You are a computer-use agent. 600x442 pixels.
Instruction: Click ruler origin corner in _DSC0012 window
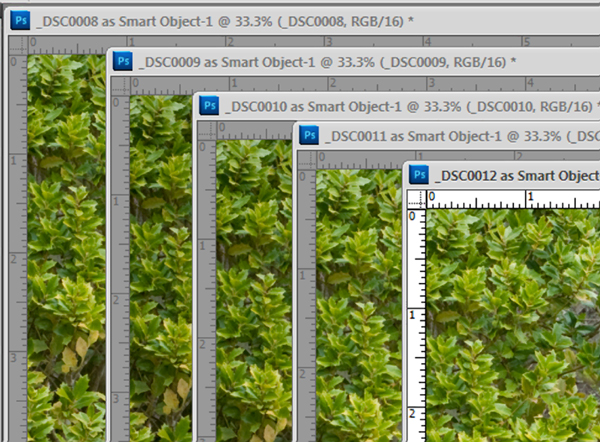pyautogui.click(x=417, y=199)
